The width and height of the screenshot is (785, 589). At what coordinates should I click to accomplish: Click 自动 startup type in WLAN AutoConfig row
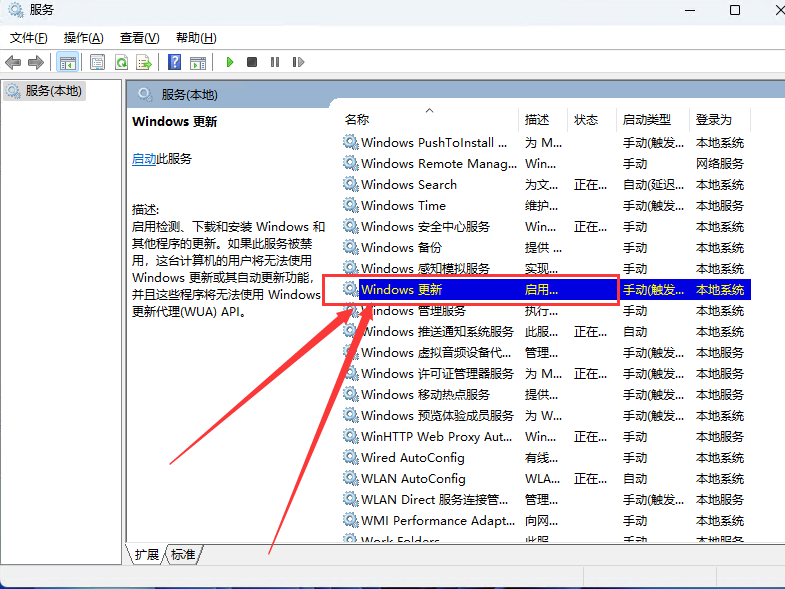[635, 479]
